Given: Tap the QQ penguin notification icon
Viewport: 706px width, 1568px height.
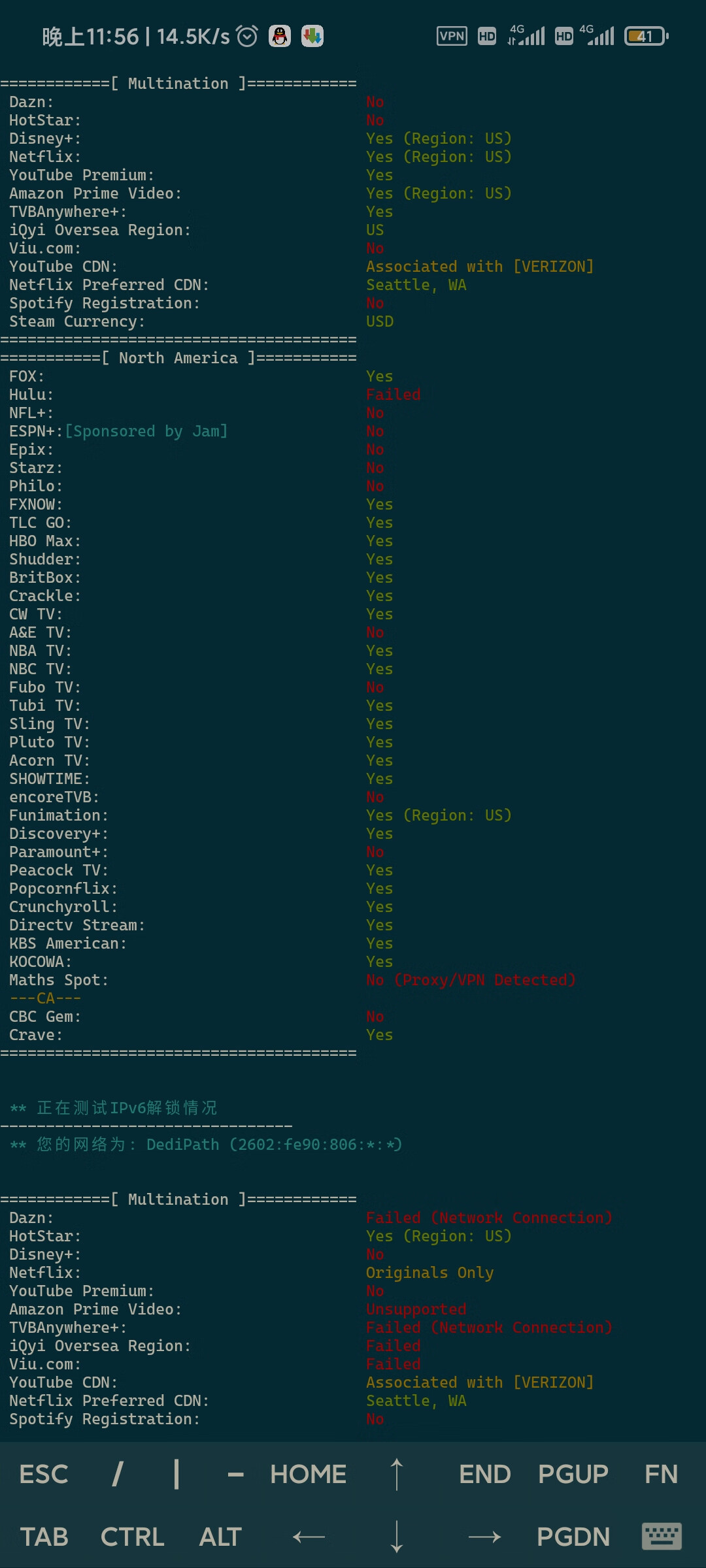Looking at the screenshot, I should [x=280, y=36].
